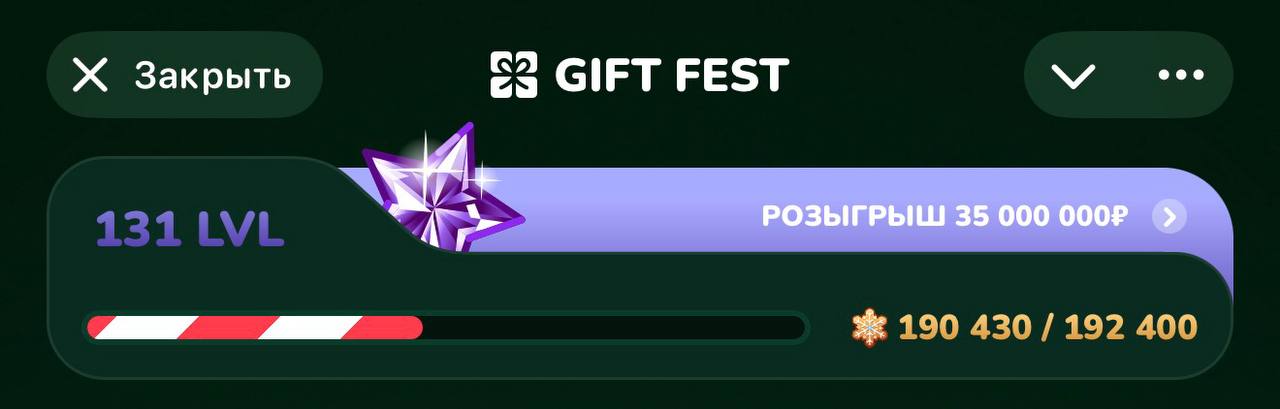
Task: Click the circular right-arrow icon on the banner
Action: (x=1169, y=216)
